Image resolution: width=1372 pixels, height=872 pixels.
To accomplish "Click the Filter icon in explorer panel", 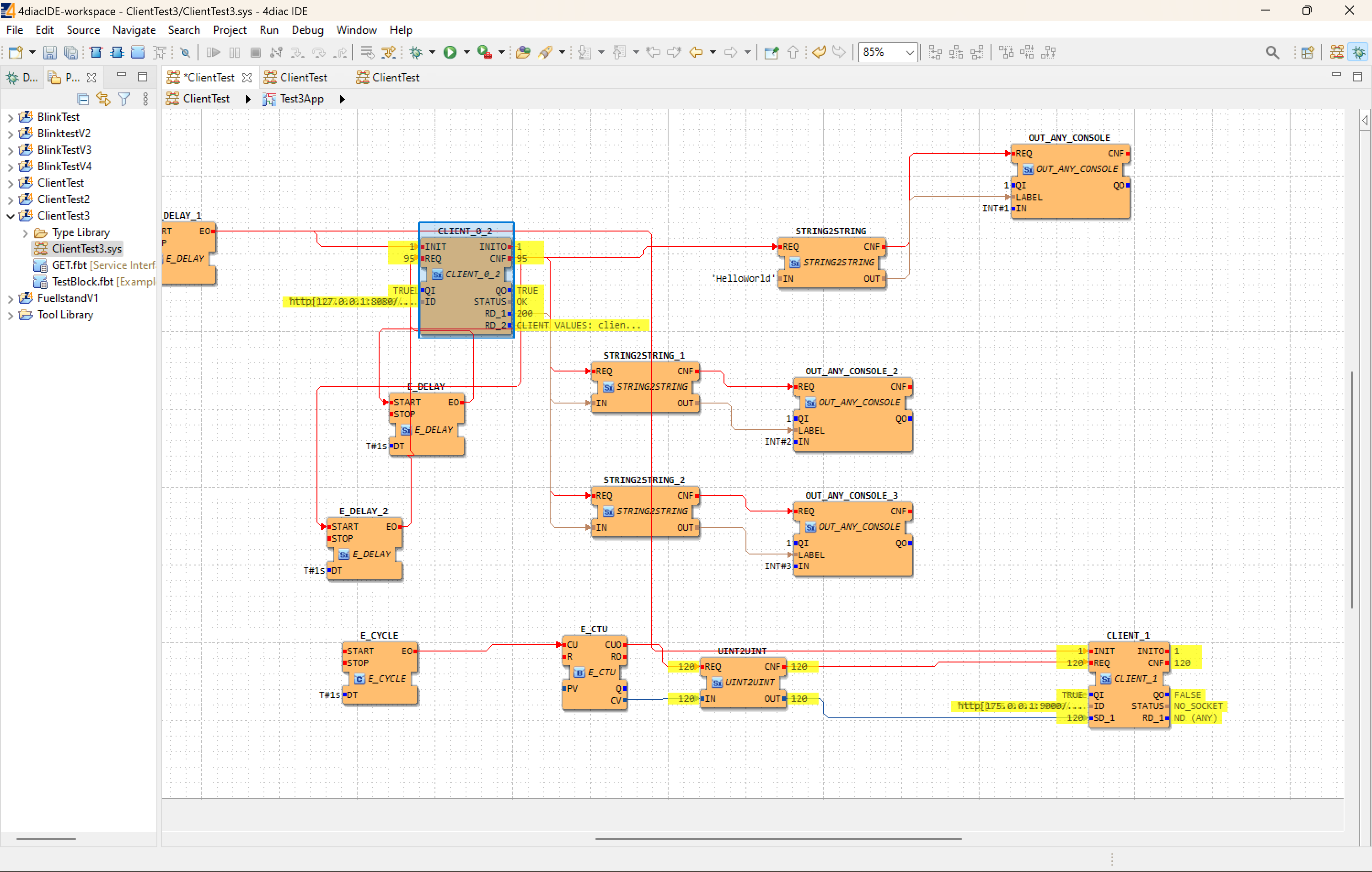I will [x=123, y=99].
